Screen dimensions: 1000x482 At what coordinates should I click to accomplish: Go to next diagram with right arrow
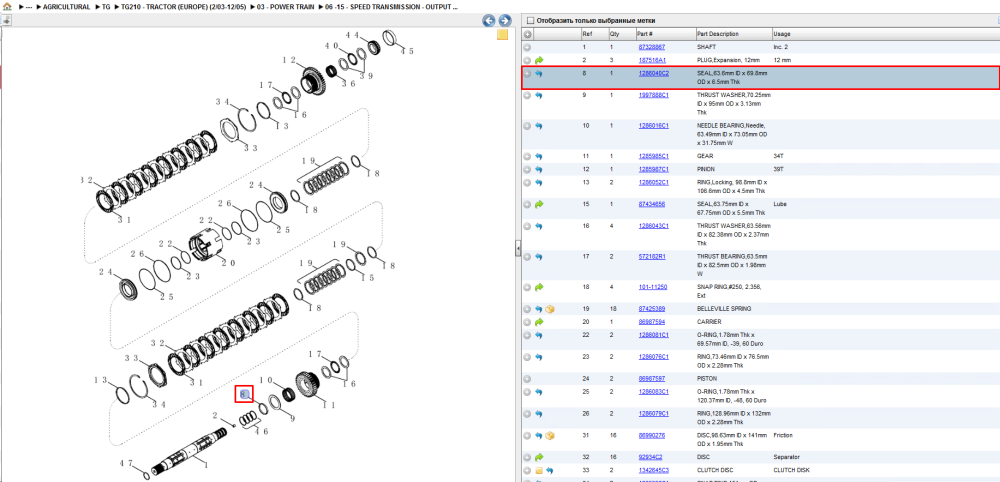pyautogui.click(x=504, y=20)
